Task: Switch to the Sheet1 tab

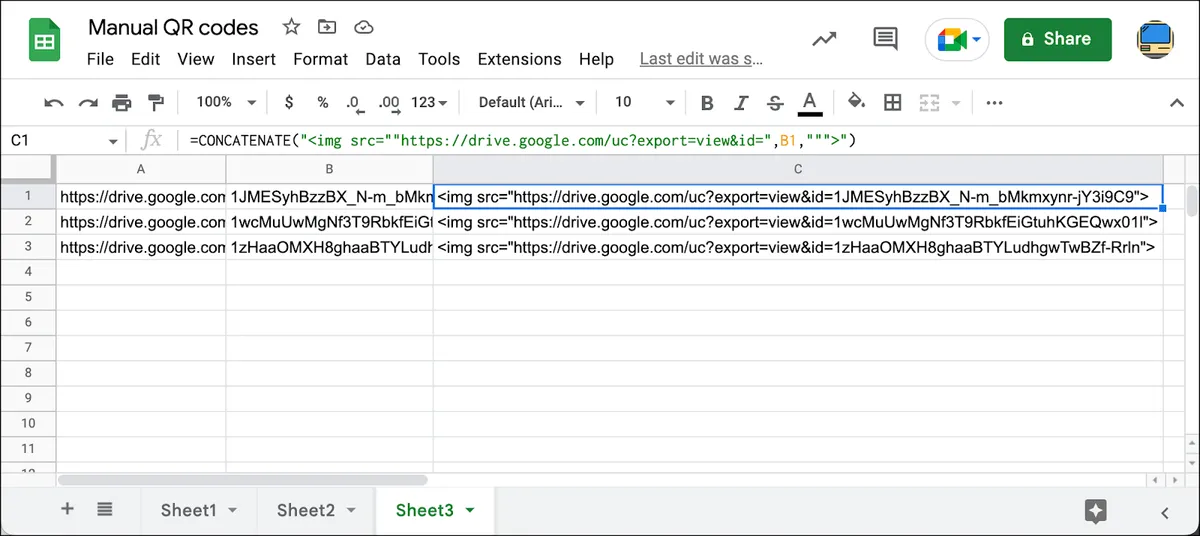Action: point(189,510)
